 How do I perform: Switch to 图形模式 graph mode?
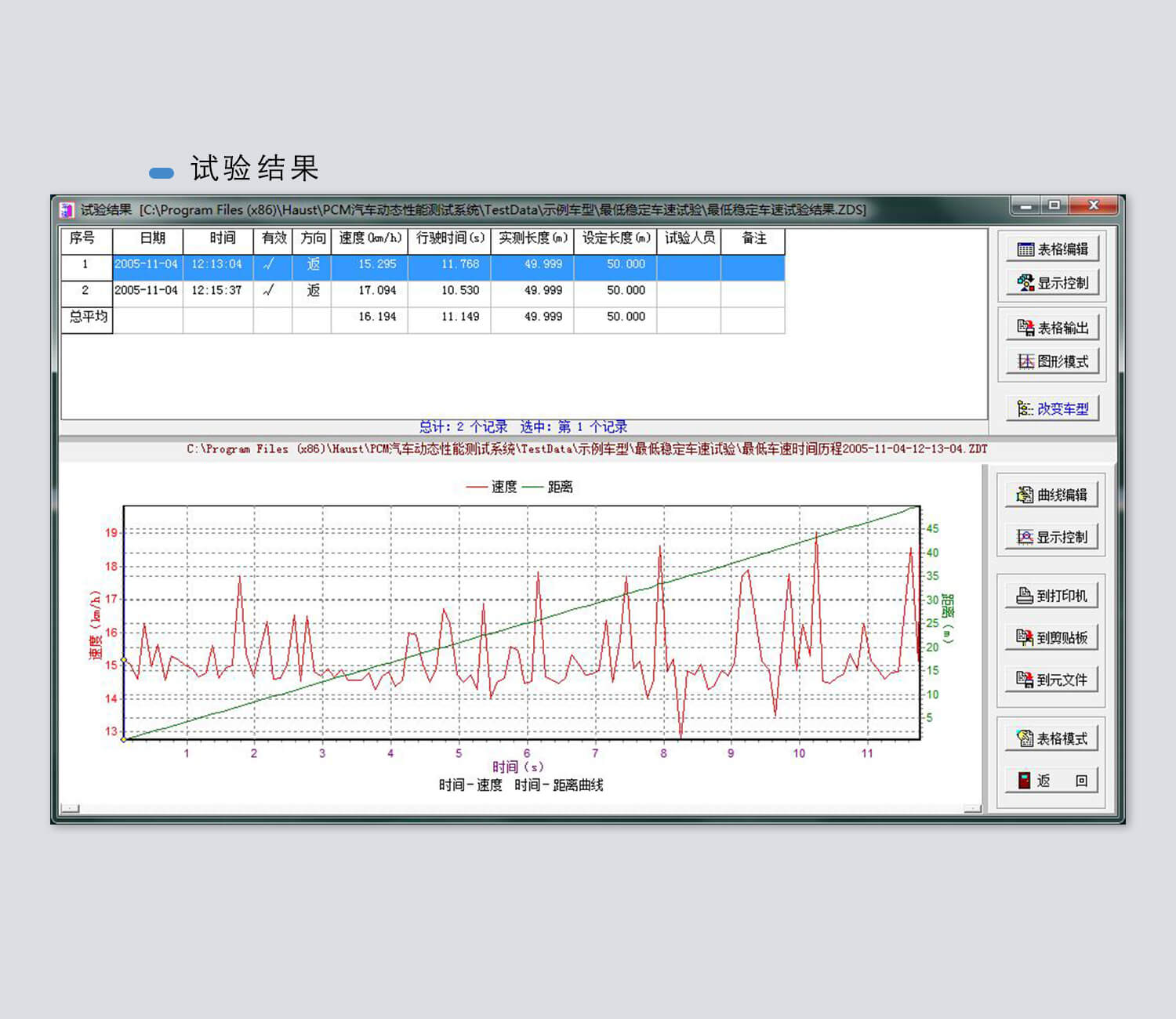[x=1052, y=361]
